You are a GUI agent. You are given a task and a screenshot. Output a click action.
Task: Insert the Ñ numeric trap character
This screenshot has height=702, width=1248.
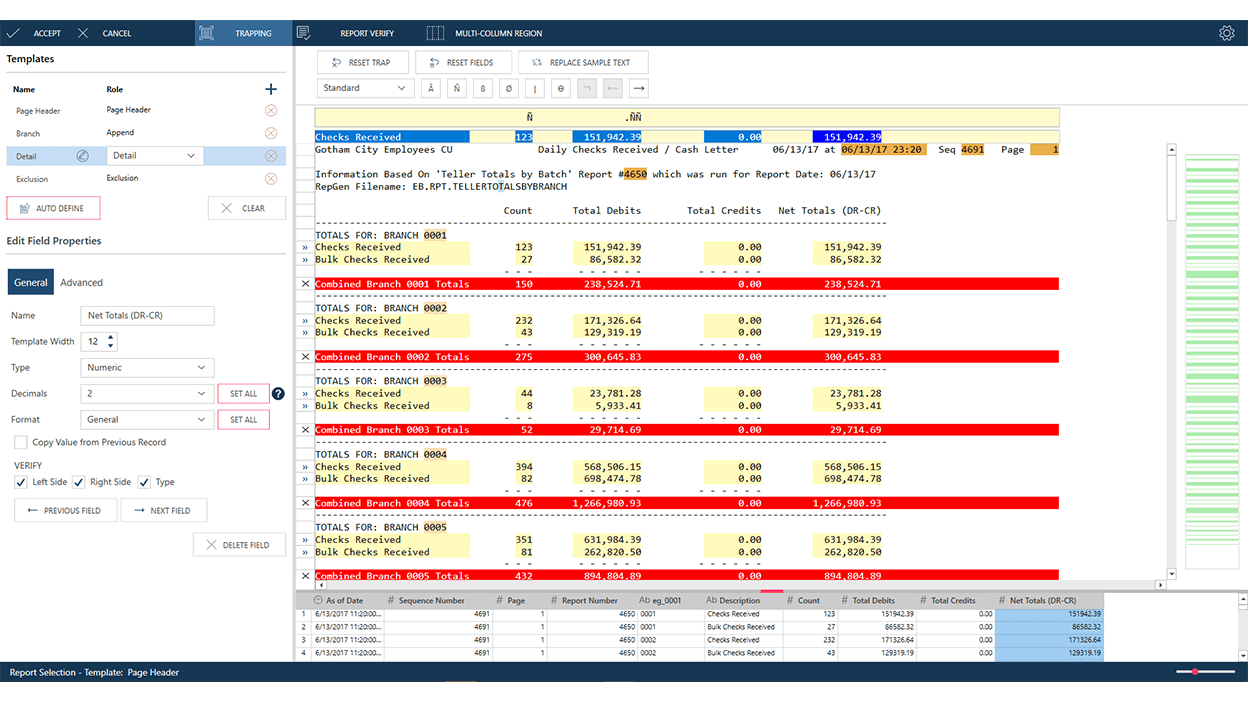click(457, 88)
